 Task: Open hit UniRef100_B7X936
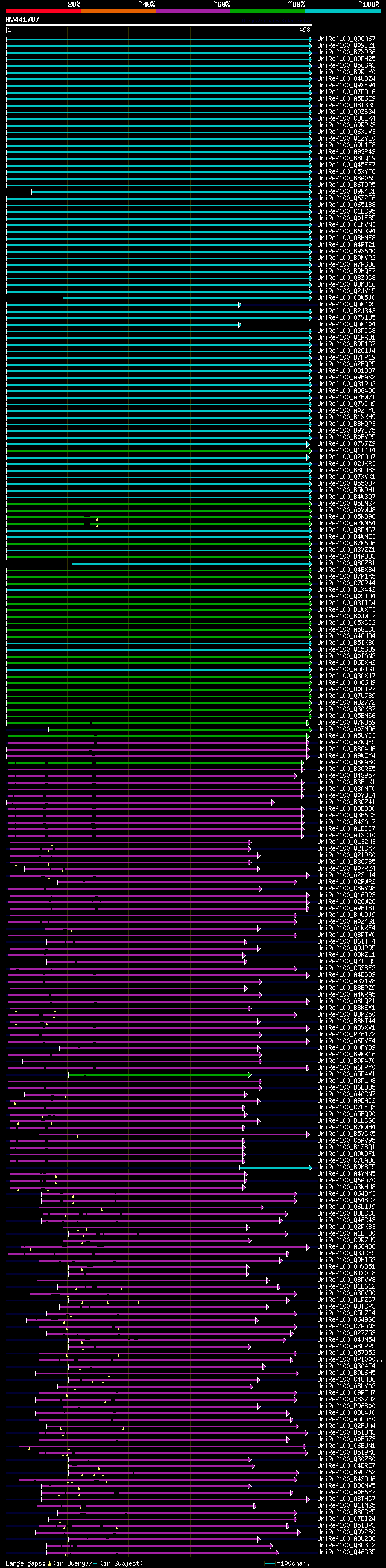pos(346,52)
